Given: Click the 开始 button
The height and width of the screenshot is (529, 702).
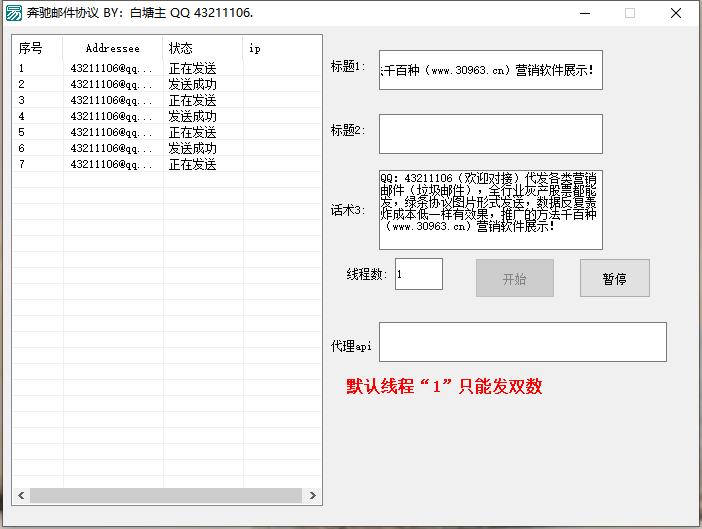Looking at the screenshot, I should pos(515,278).
